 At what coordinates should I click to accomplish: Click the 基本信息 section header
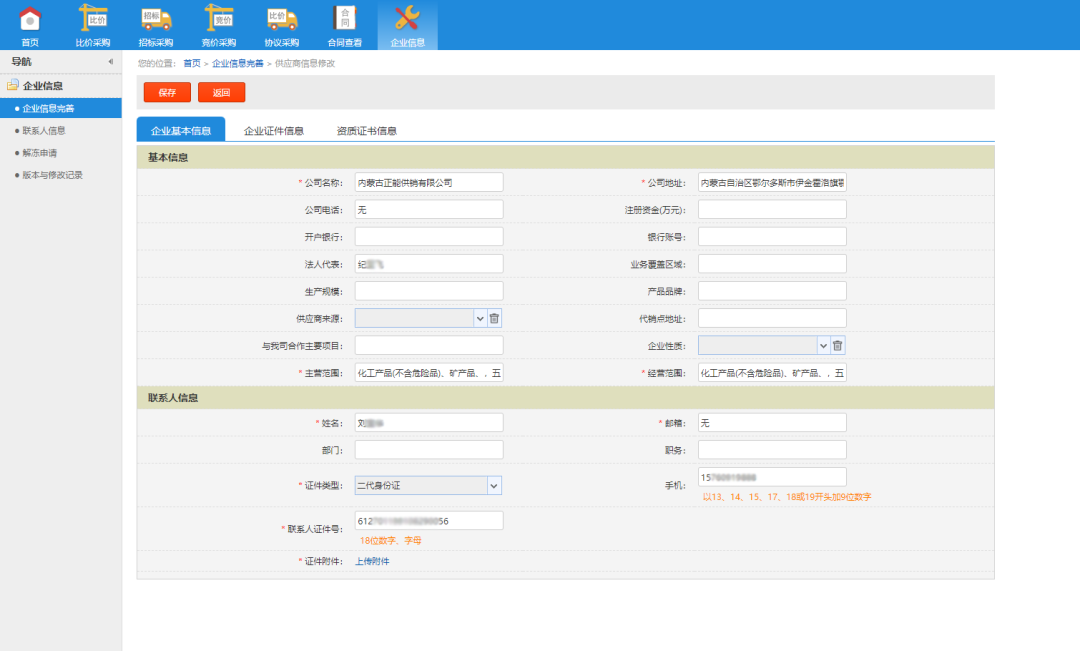(x=565, y=157)
